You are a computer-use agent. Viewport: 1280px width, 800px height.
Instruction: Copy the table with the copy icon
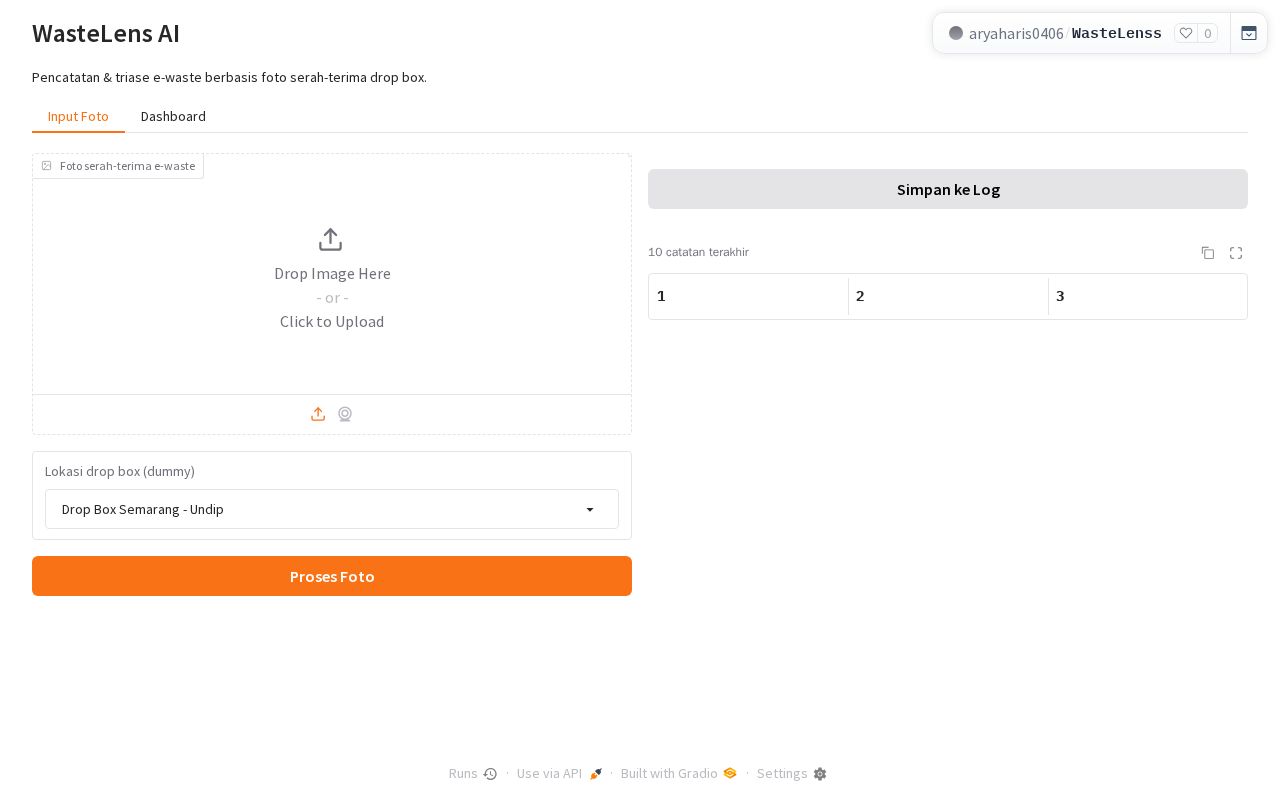click(x=1208, y=253)
